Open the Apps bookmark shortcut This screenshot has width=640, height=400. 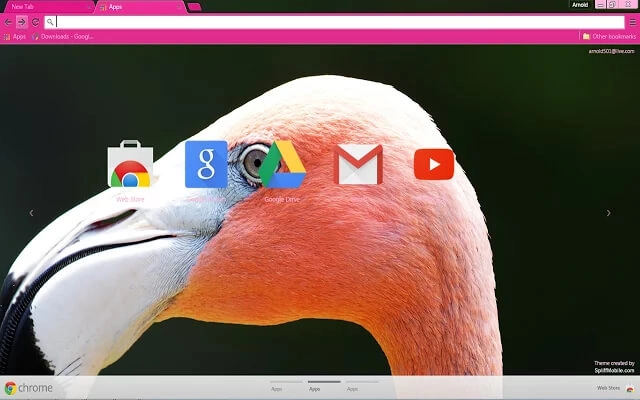pyautogui.click(x=15, y=36)
